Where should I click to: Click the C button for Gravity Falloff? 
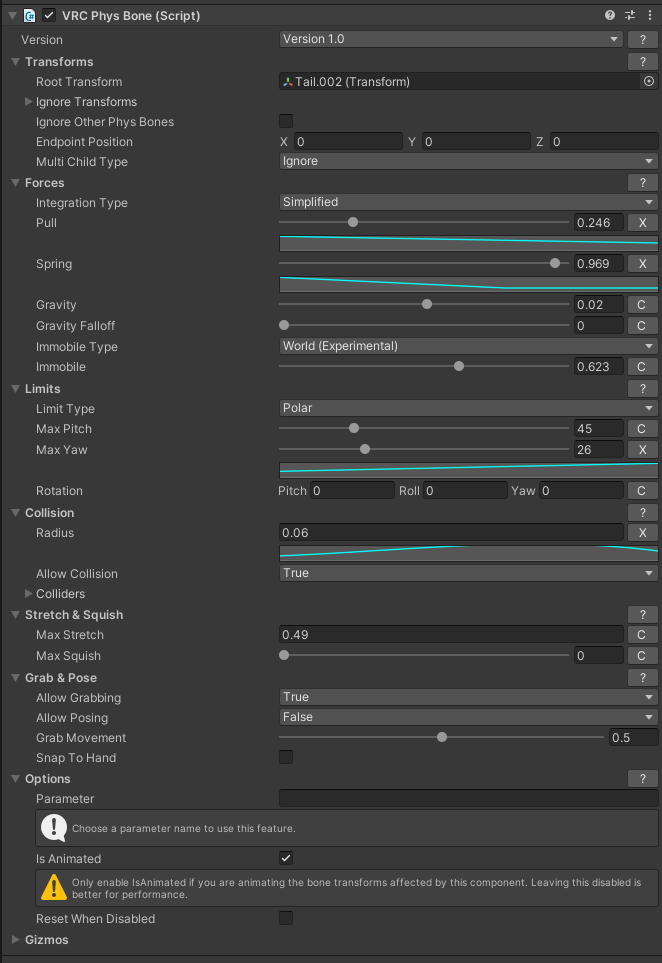tap(641, 326)
